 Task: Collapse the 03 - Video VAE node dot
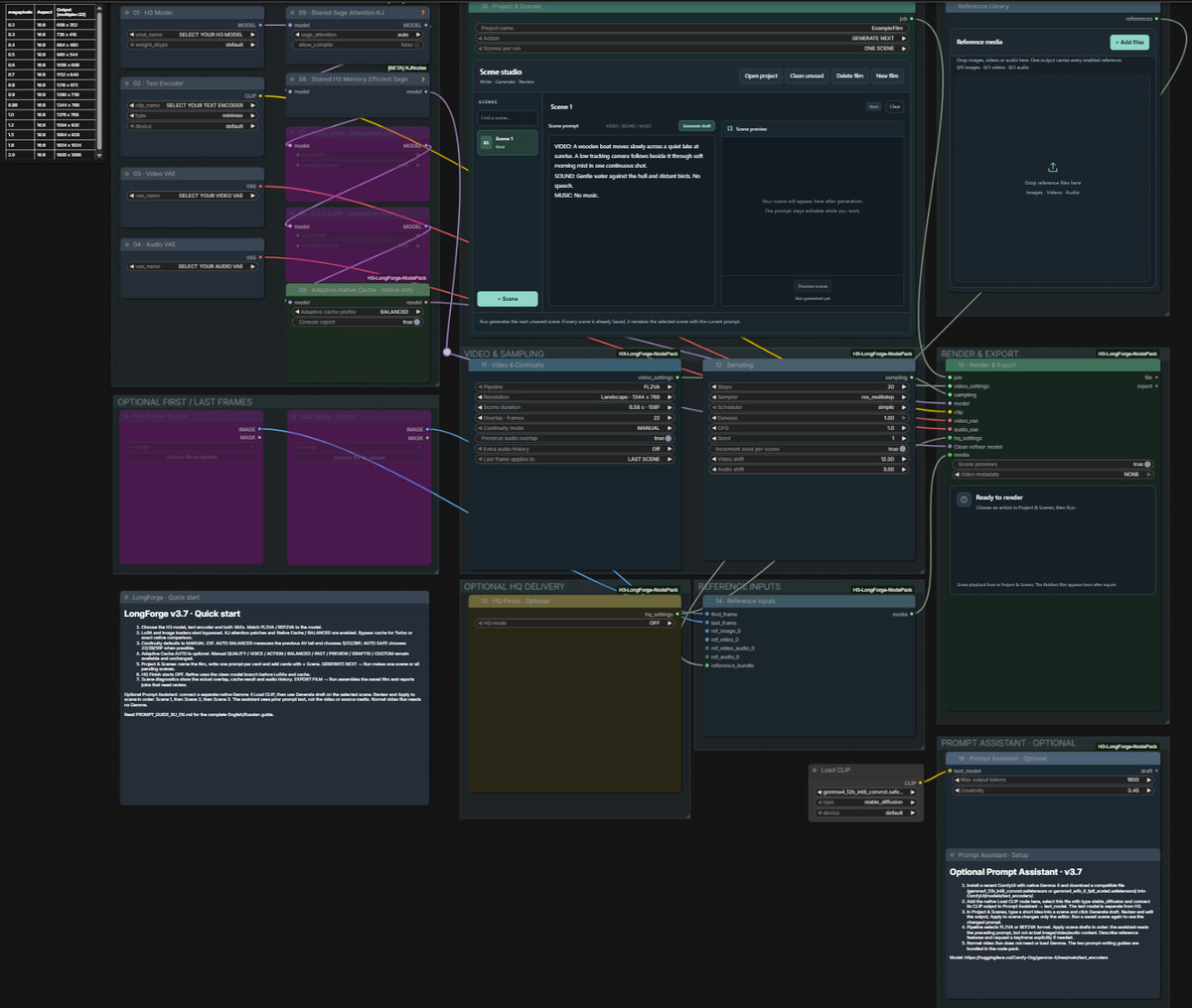tap(127, 174)
